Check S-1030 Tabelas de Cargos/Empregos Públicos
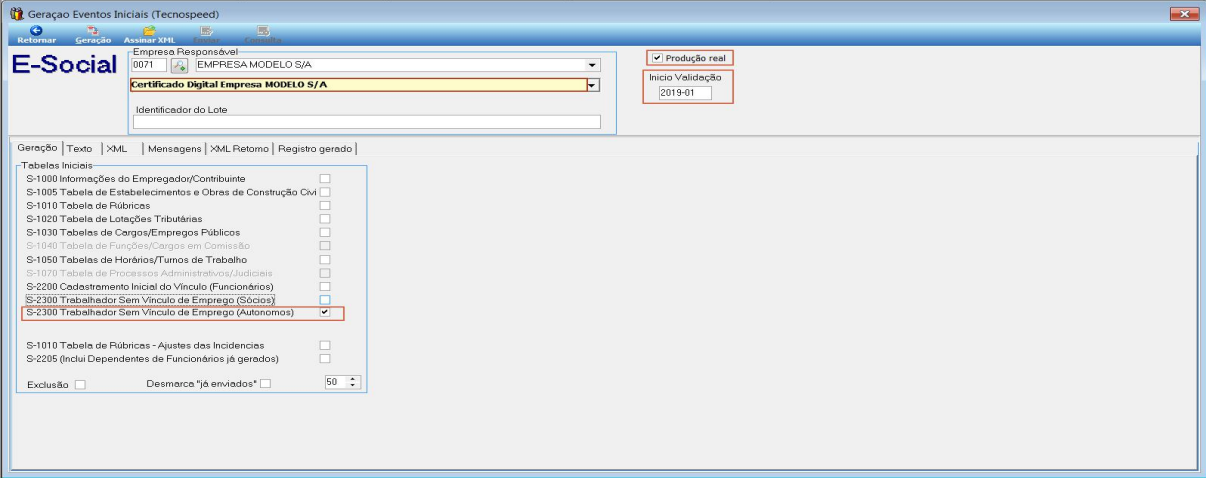 (324, 232)
